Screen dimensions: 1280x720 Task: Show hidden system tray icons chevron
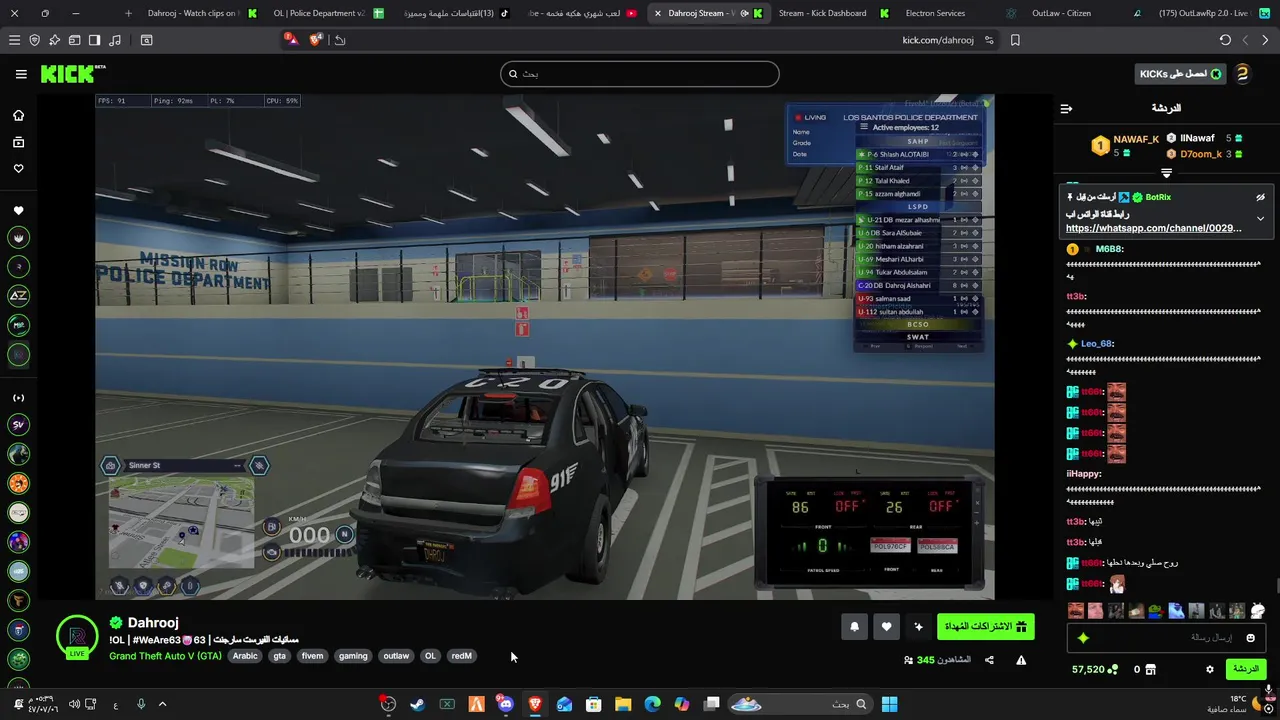(162, 704)
